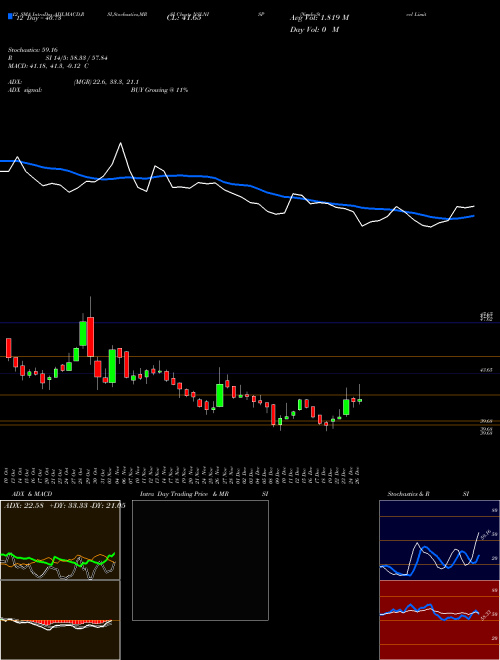Click the MACD histogram panel with red bars
Image resolution: width=500 pixels, height=660 pixels.
[60, 620]
